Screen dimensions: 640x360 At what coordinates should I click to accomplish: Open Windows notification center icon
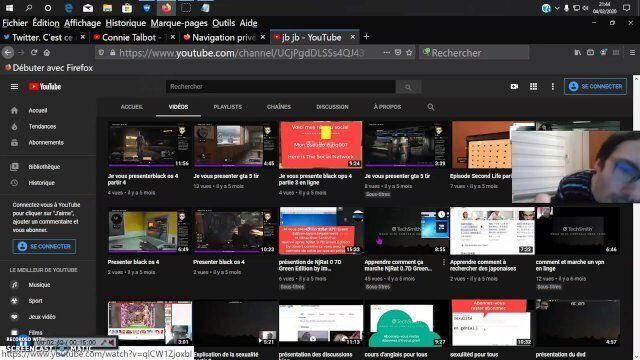point(627,8)
